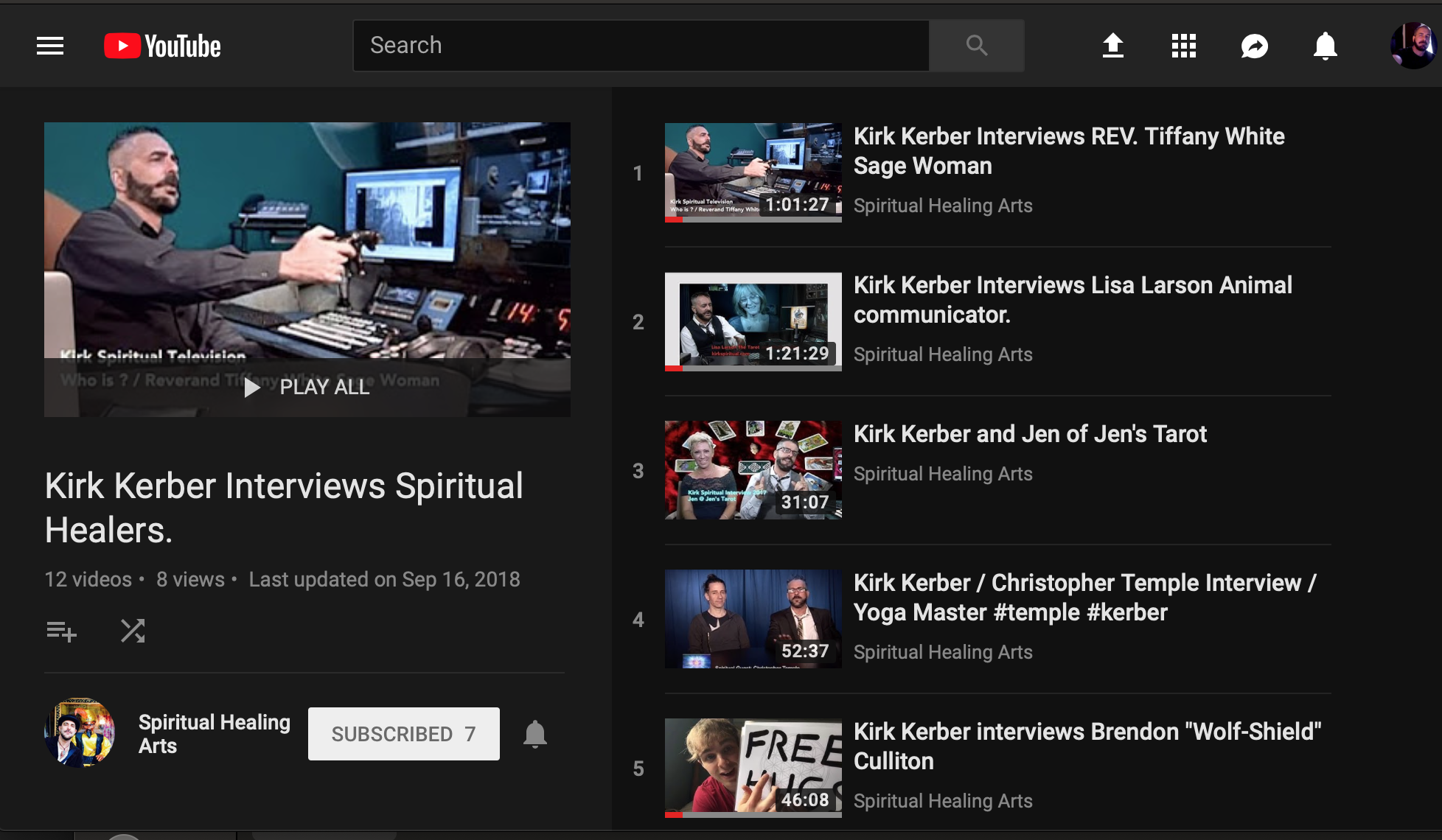Open Christopher Temple Yoga Master title

pos(1085,598)
